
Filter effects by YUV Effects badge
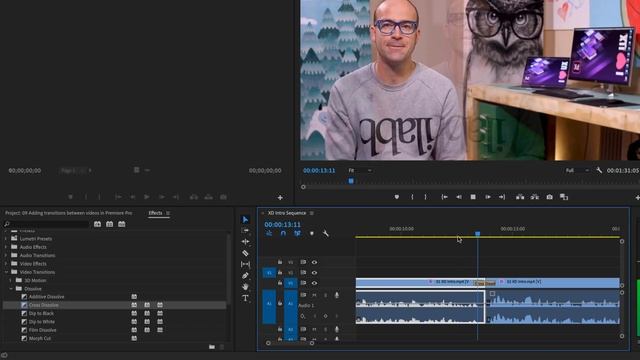click(x=122, y=224)
